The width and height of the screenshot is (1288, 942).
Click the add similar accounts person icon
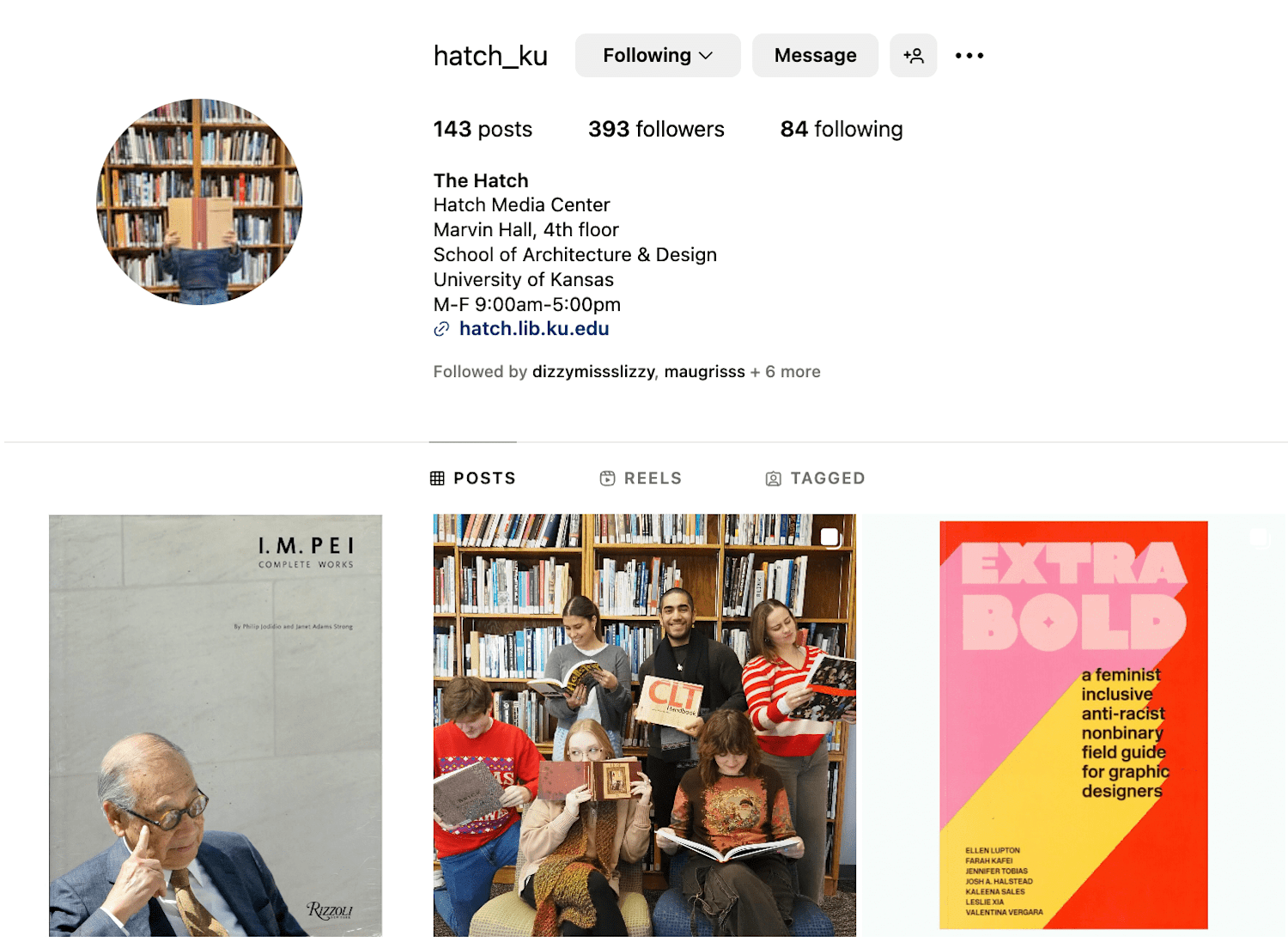point(913,56)
